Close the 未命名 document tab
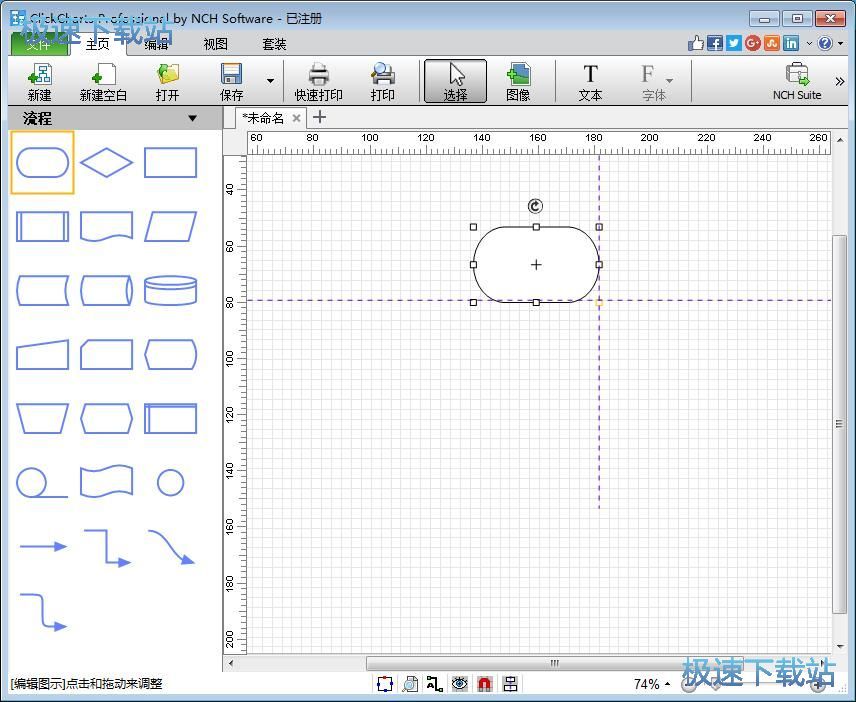Image resolution: width=856 pixels, height=702 pixels. point(296,118)
